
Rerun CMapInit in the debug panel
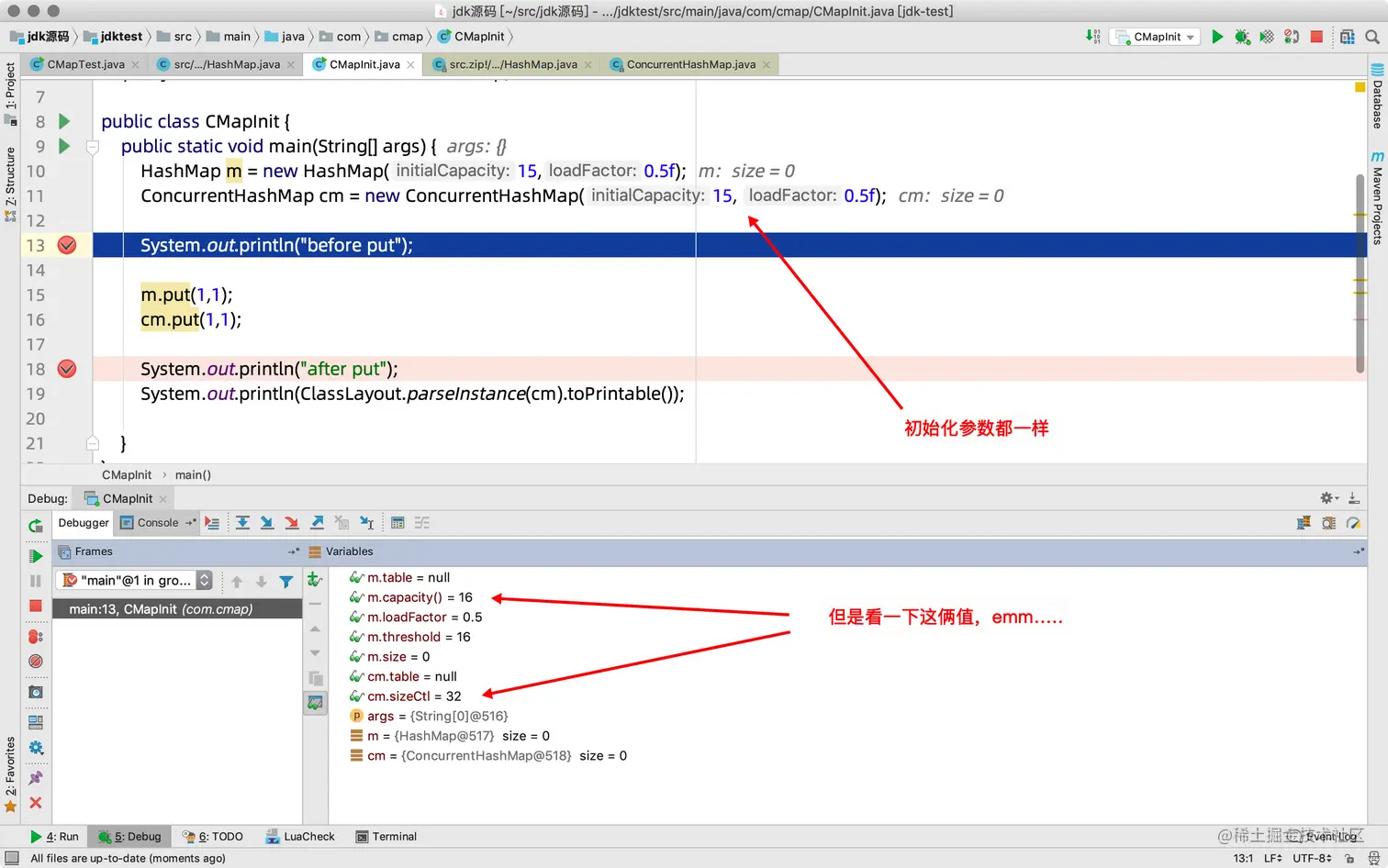tap(36, 526)
